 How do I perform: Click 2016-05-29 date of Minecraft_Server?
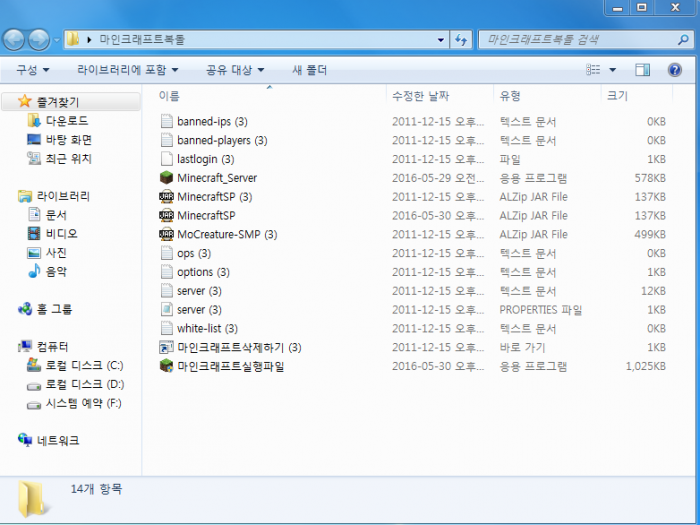[x=438, y=178]
